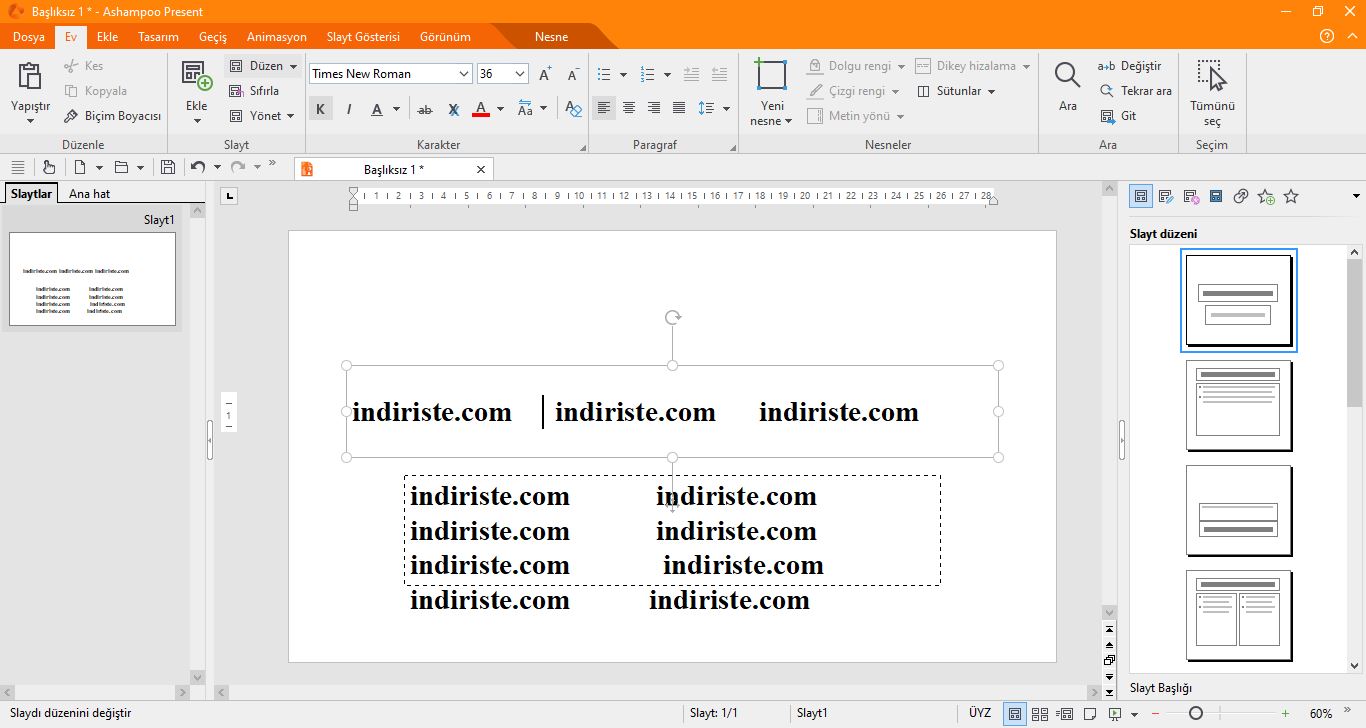Align text right
The height and width of the screenshot is (728, 1366).
[654, 108]
